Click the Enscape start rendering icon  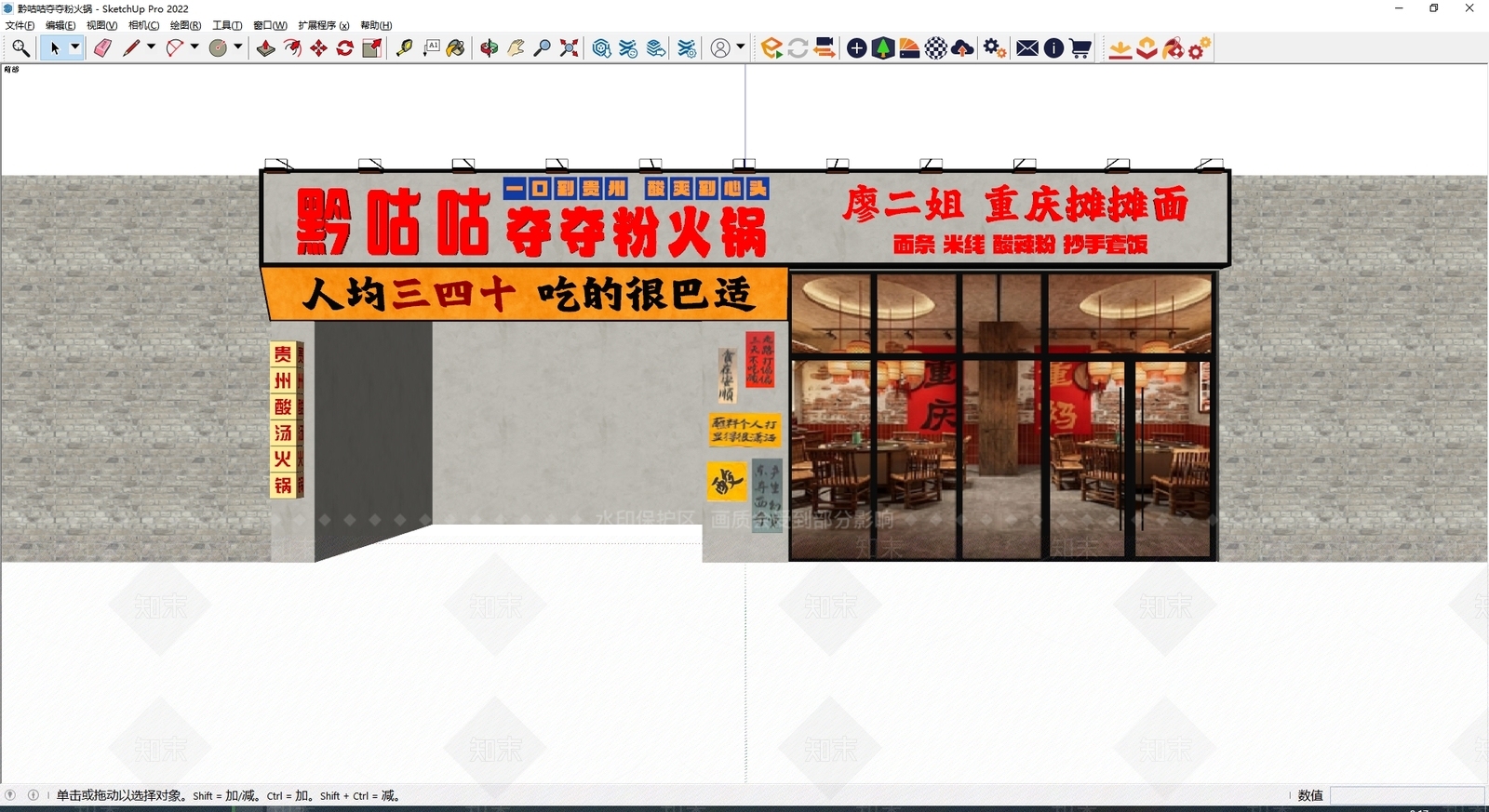[x=771, y=48]
